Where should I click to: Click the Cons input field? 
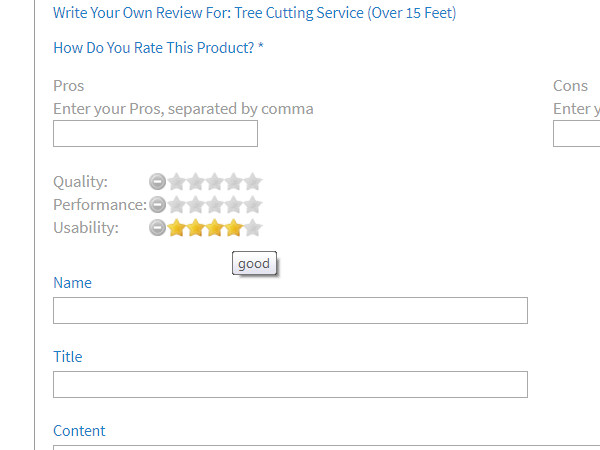point(577,134)
